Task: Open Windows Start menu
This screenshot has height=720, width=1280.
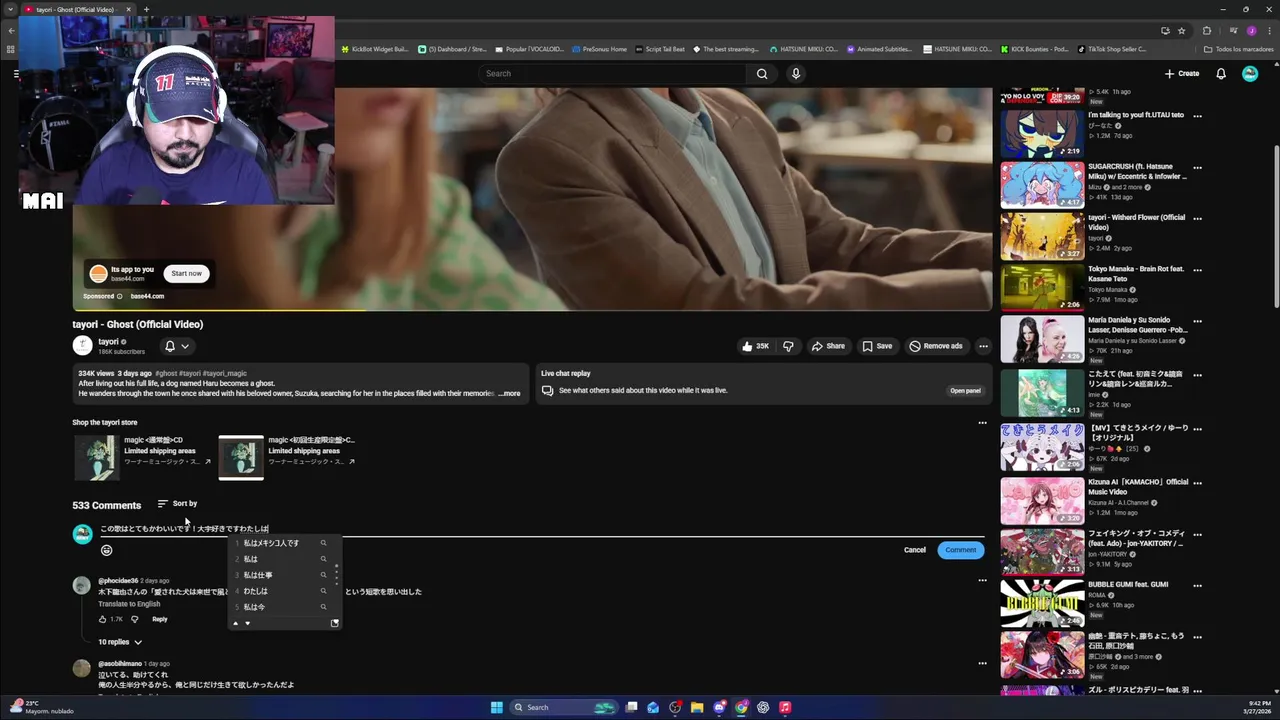Action: [x=496, y=708]
